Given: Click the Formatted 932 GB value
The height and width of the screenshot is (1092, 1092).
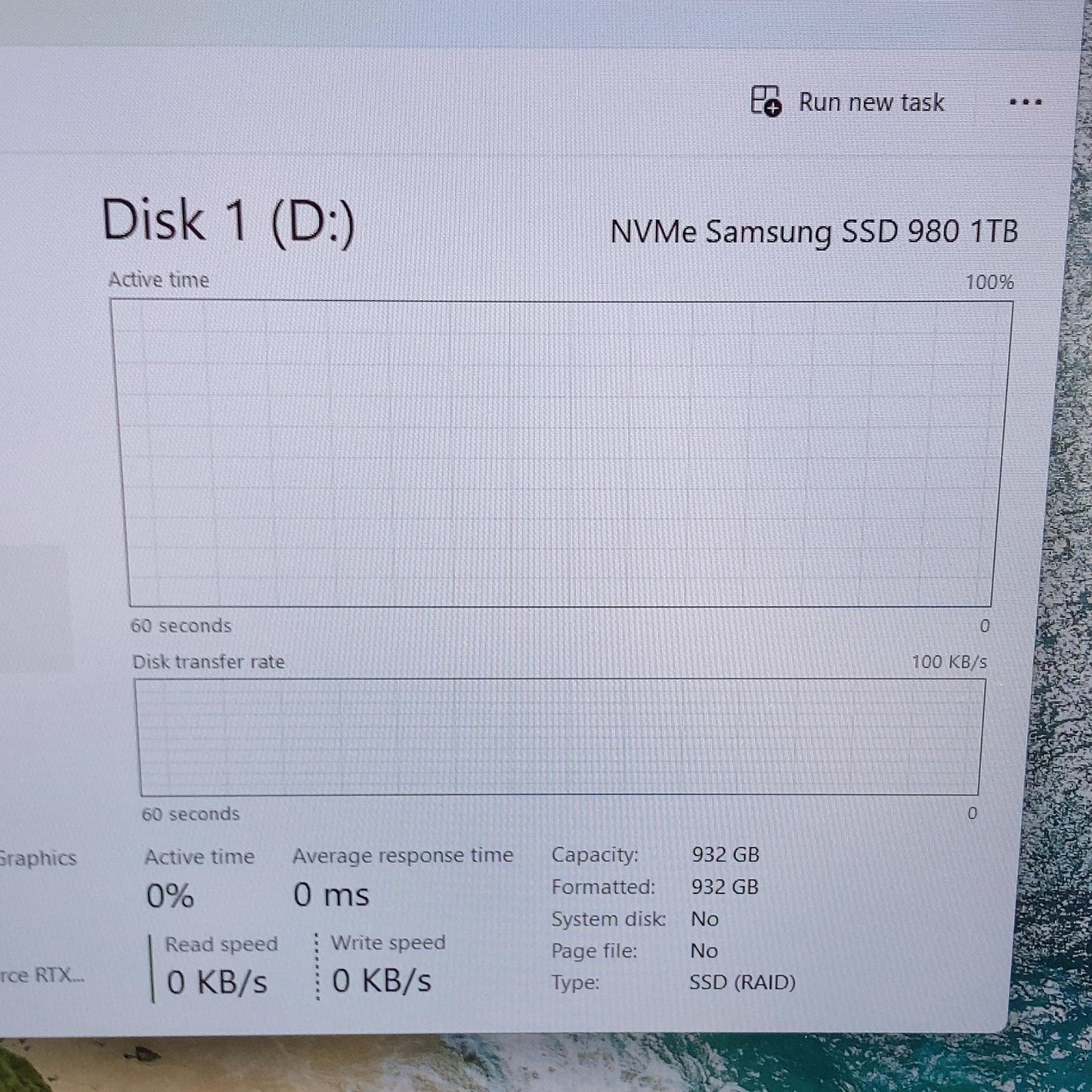Looking at the screenshot, I should click(725, 886).
